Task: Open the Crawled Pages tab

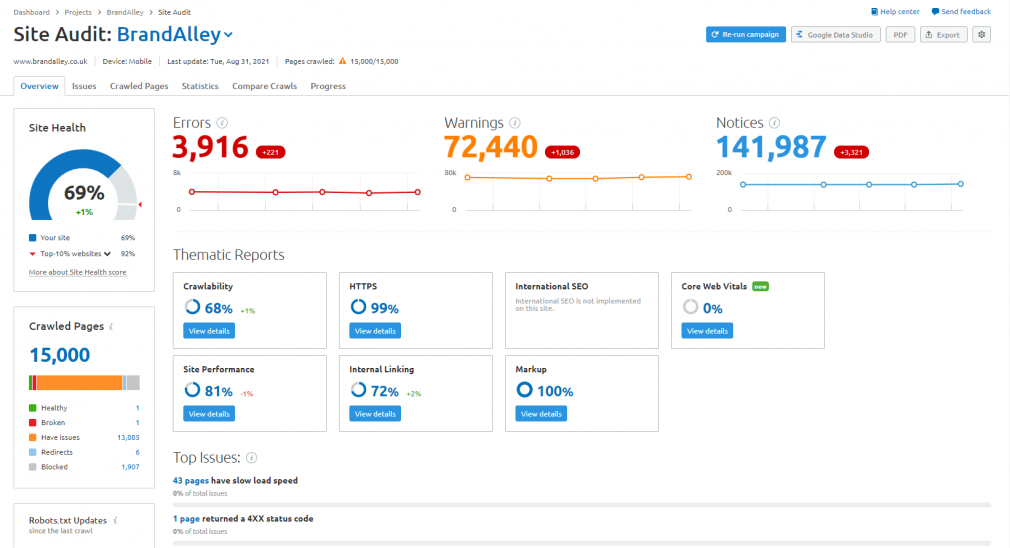Action: tap(139, 86)
